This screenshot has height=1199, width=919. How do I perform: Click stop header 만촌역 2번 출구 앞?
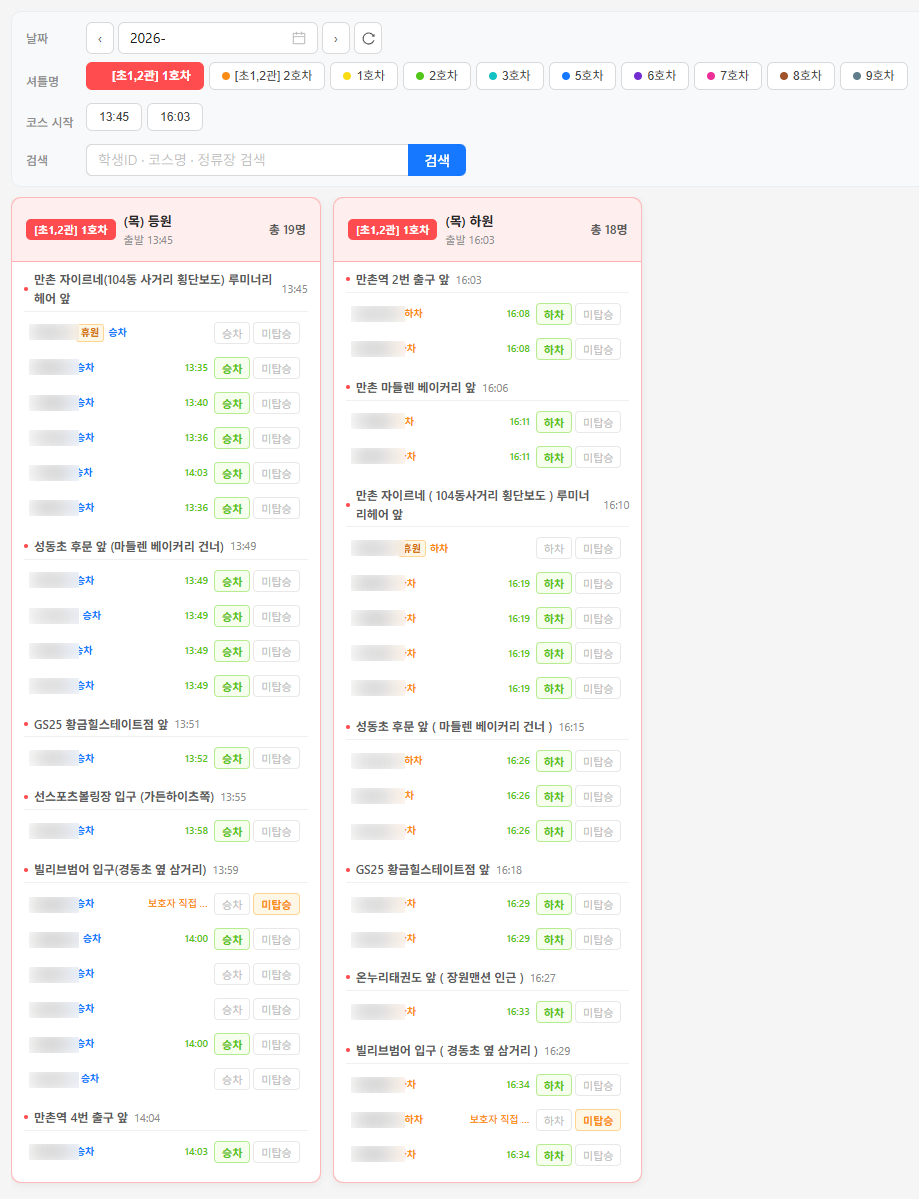click(x=402, y=280)
